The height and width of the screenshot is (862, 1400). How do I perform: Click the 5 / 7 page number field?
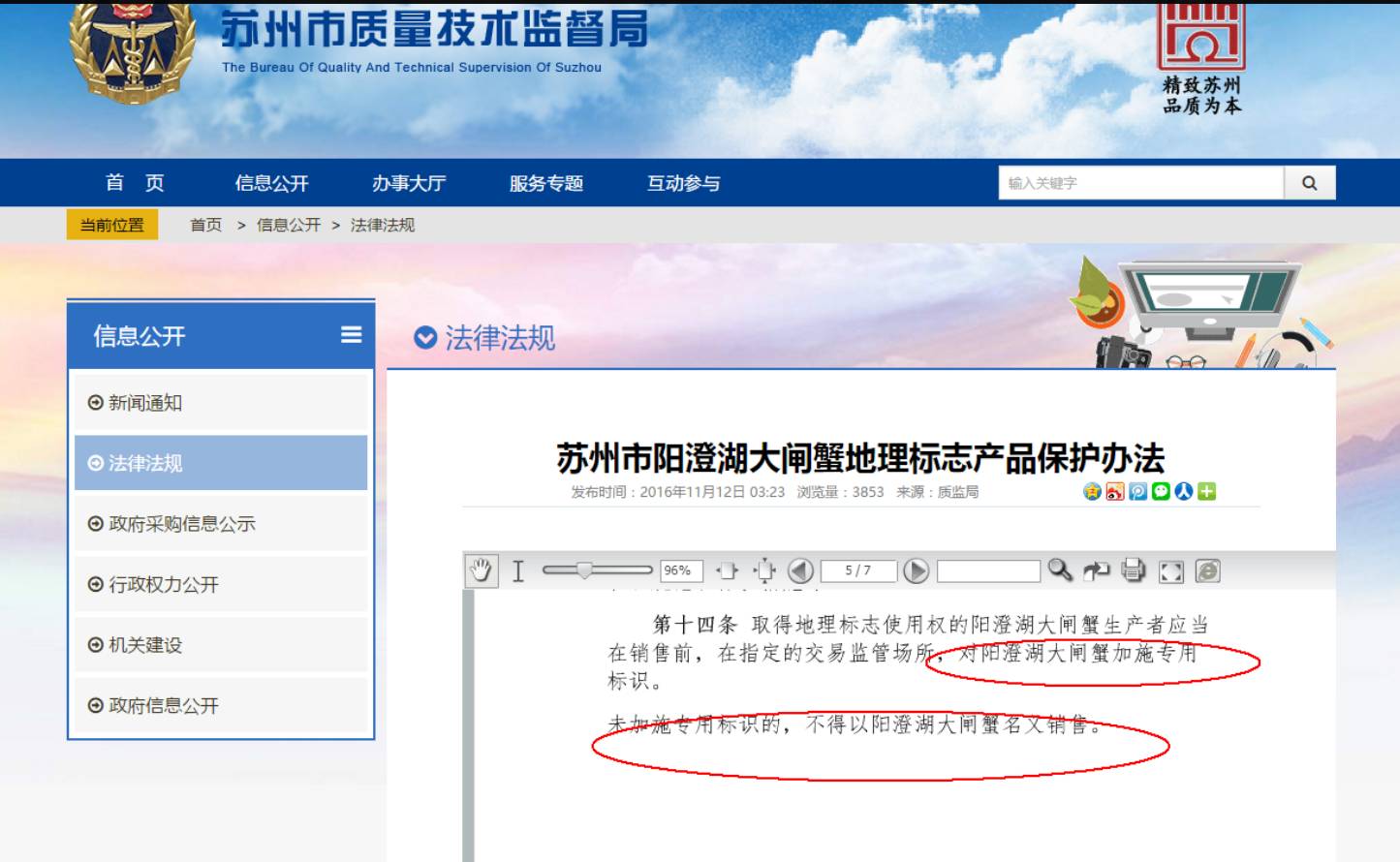858,570
